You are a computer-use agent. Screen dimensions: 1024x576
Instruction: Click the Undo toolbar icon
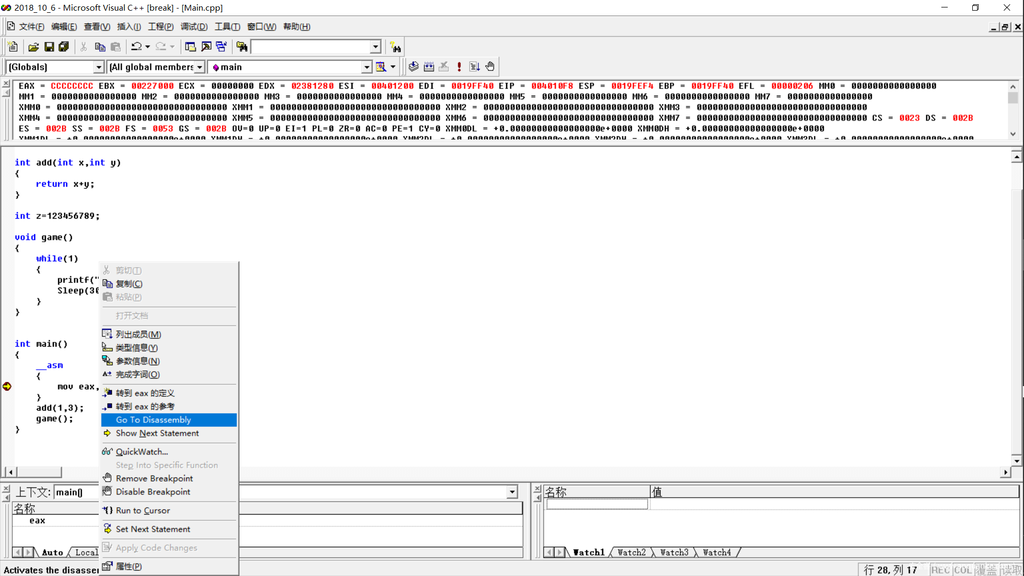point(136,47)
